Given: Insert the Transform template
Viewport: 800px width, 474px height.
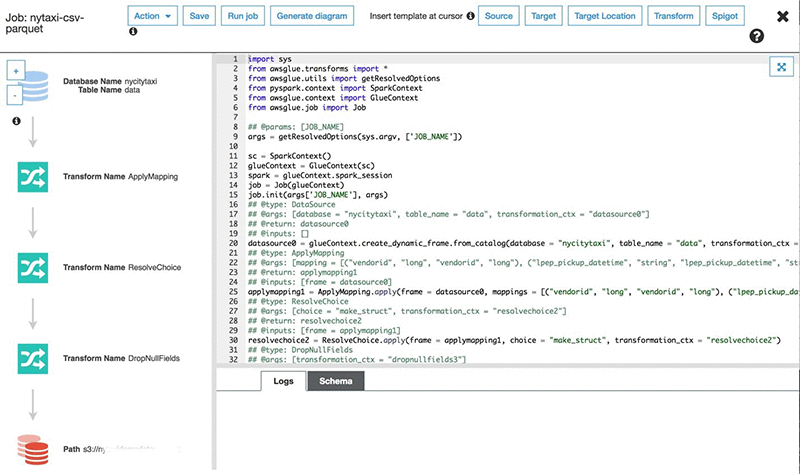Looking at the screenshot, I should coord(673,16).
